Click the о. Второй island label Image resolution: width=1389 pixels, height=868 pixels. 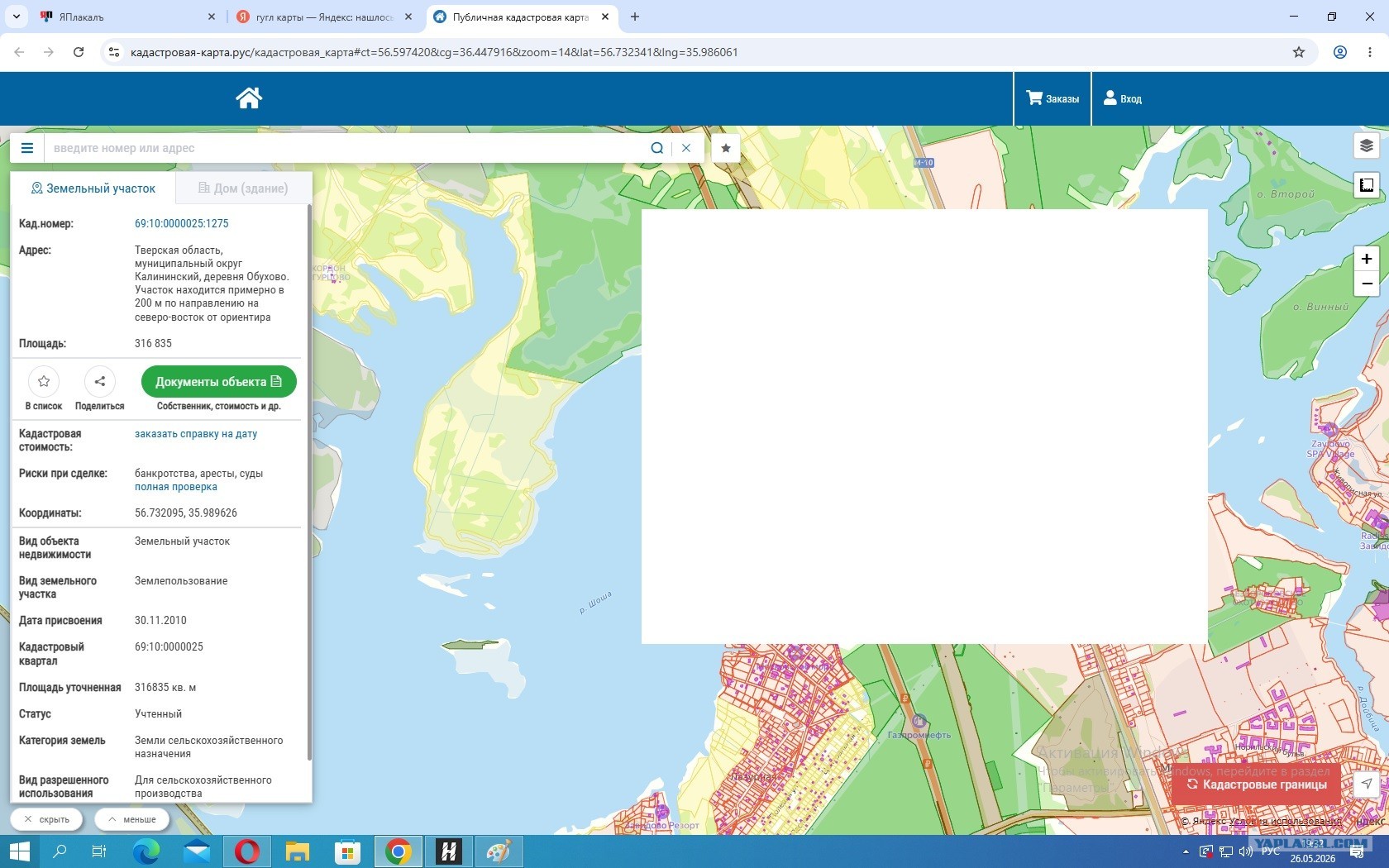coord(1285,194)
